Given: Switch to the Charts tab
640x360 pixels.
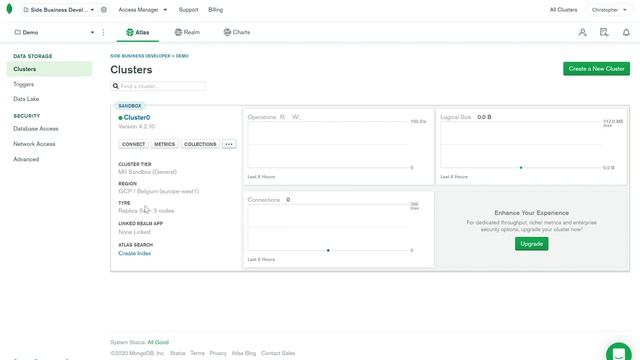Looking at the screenshot, I should pyautogui.click(x=237, y=32).
